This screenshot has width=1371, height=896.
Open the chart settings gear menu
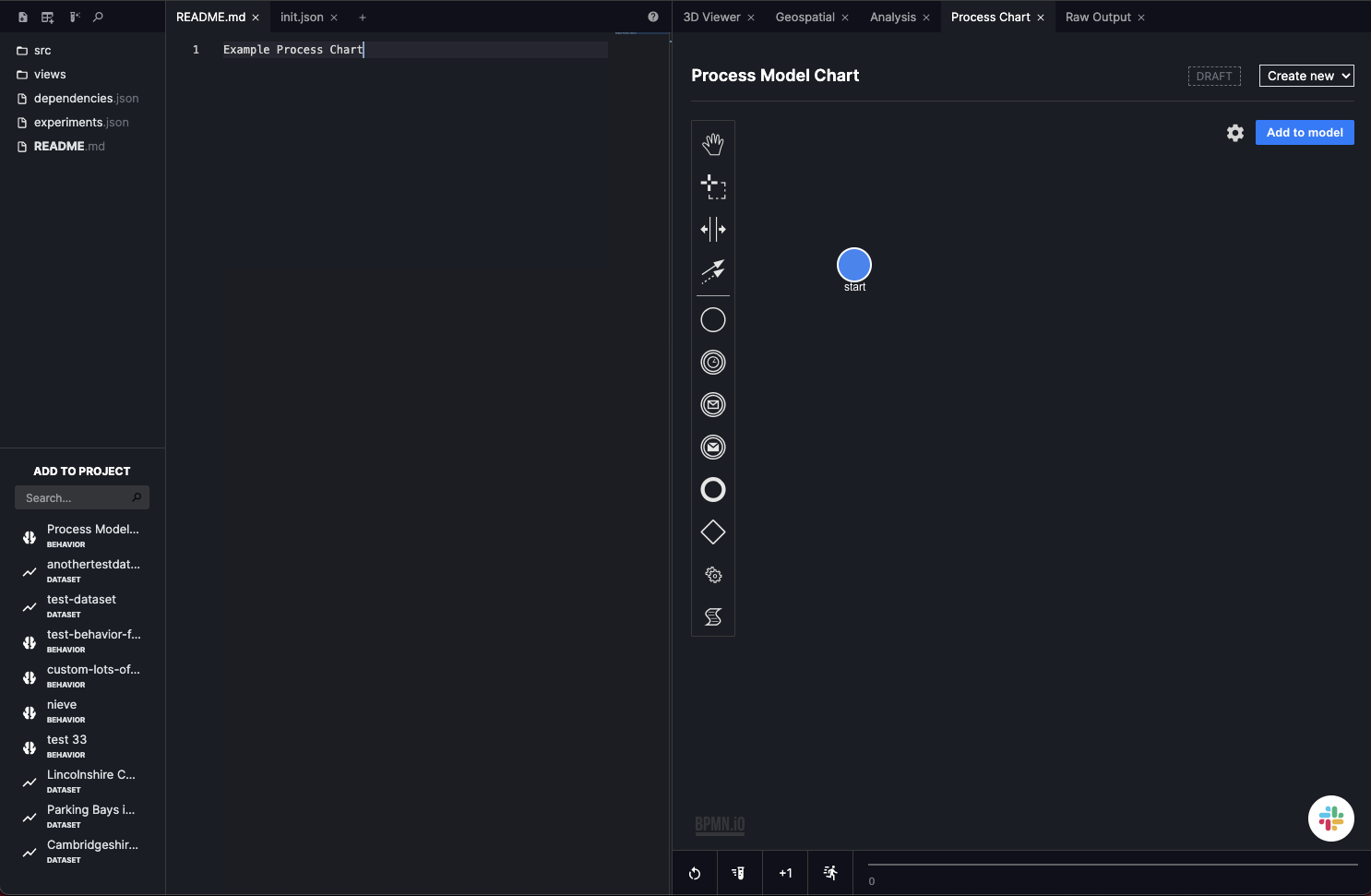click(x=1234, y=132)
